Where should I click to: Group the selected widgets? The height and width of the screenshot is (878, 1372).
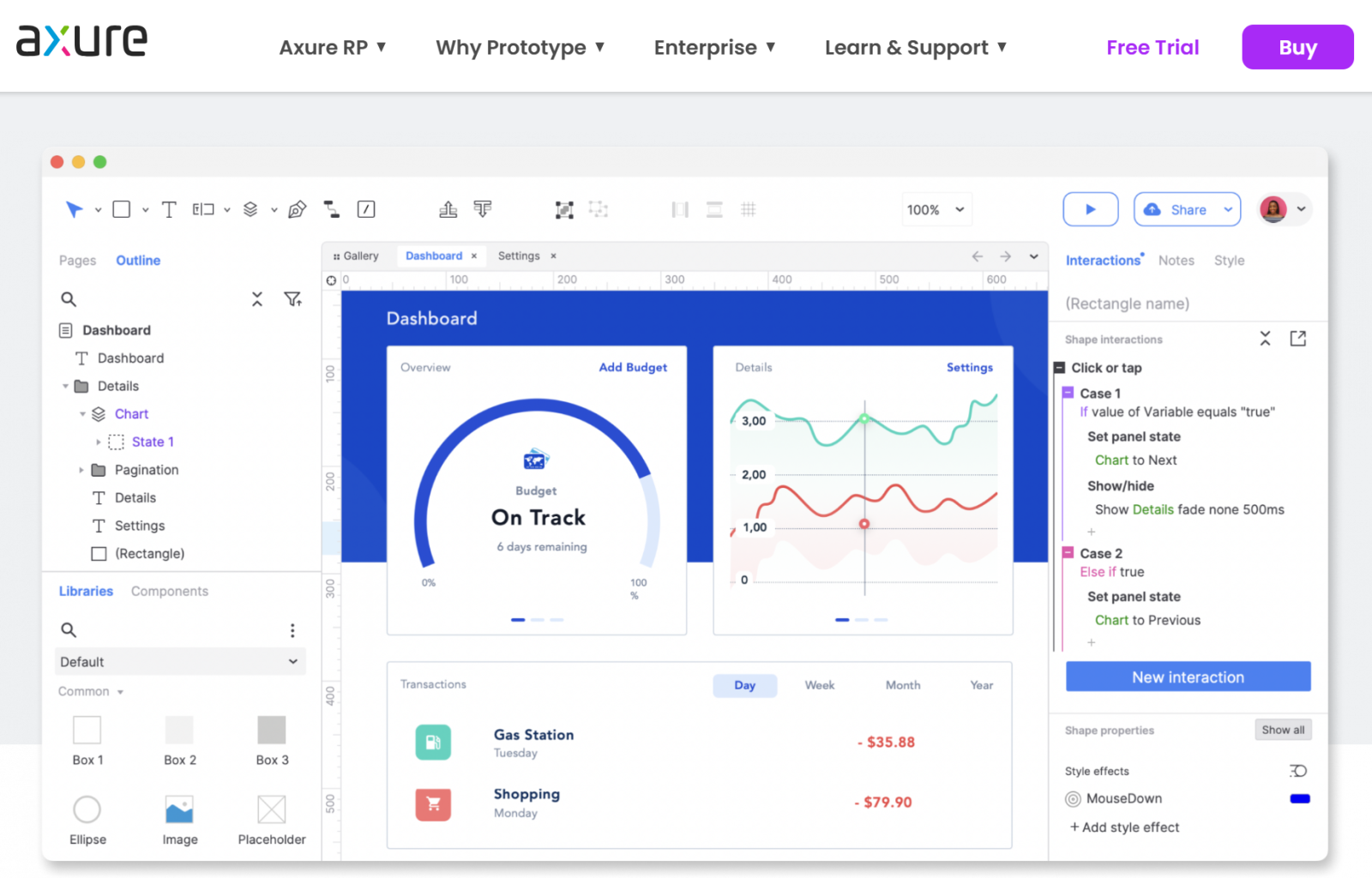(x=564, y=209)
